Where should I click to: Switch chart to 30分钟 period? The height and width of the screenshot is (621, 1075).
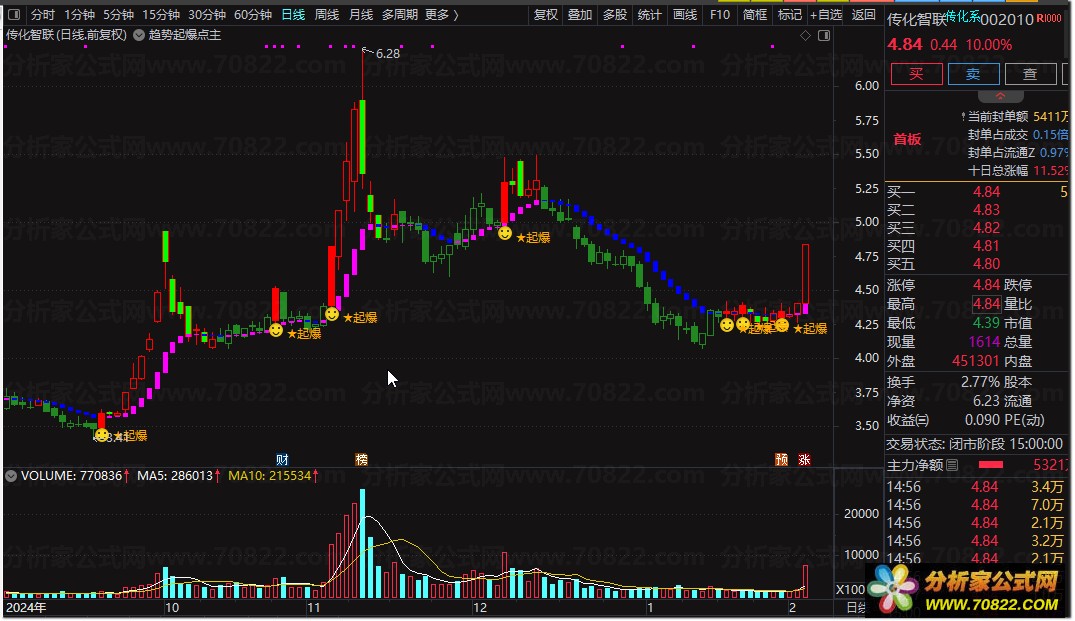point(207,14)
